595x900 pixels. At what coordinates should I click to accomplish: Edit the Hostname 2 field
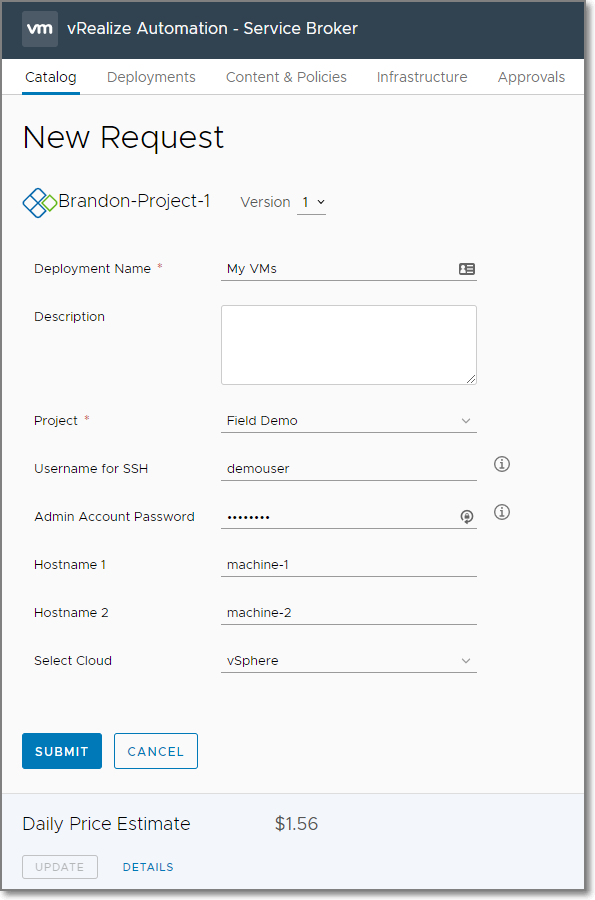tap(349, 613)
